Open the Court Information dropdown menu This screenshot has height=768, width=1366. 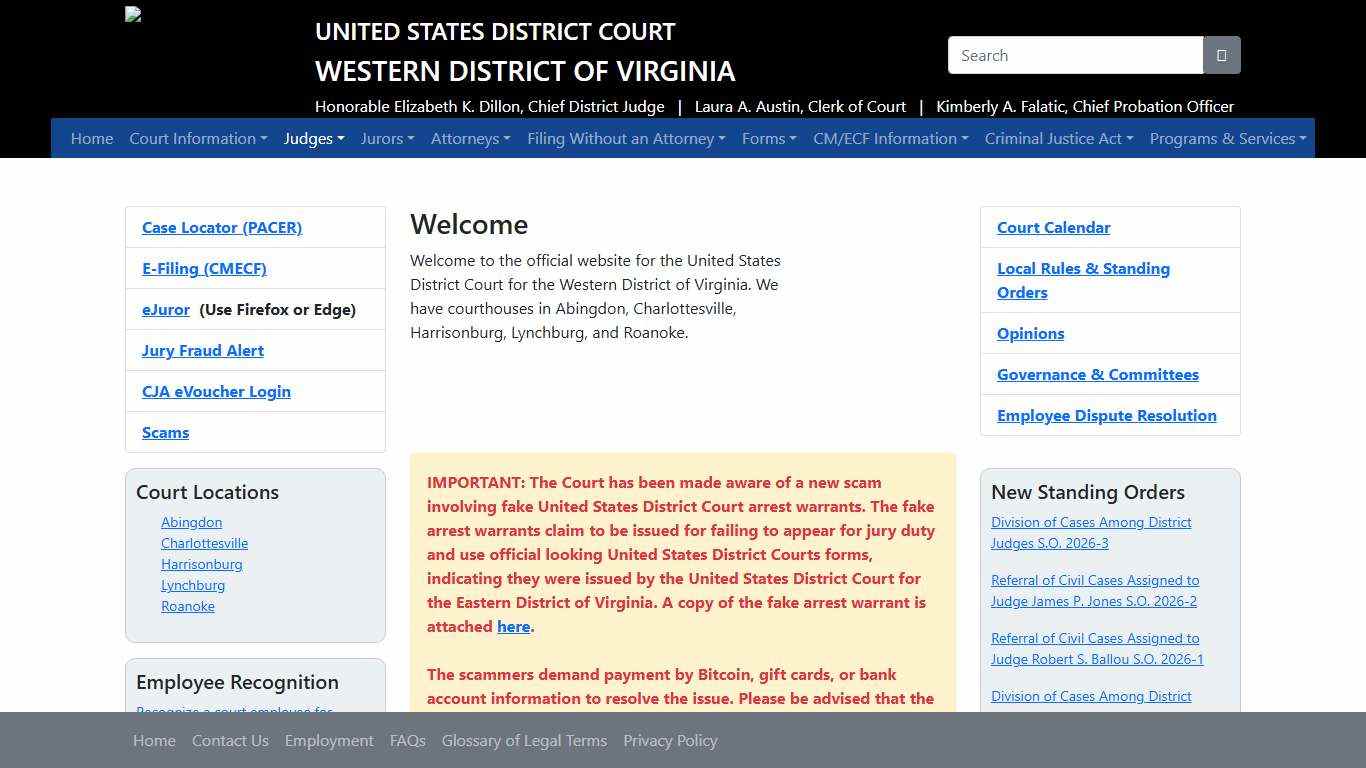tap(198, 138)
